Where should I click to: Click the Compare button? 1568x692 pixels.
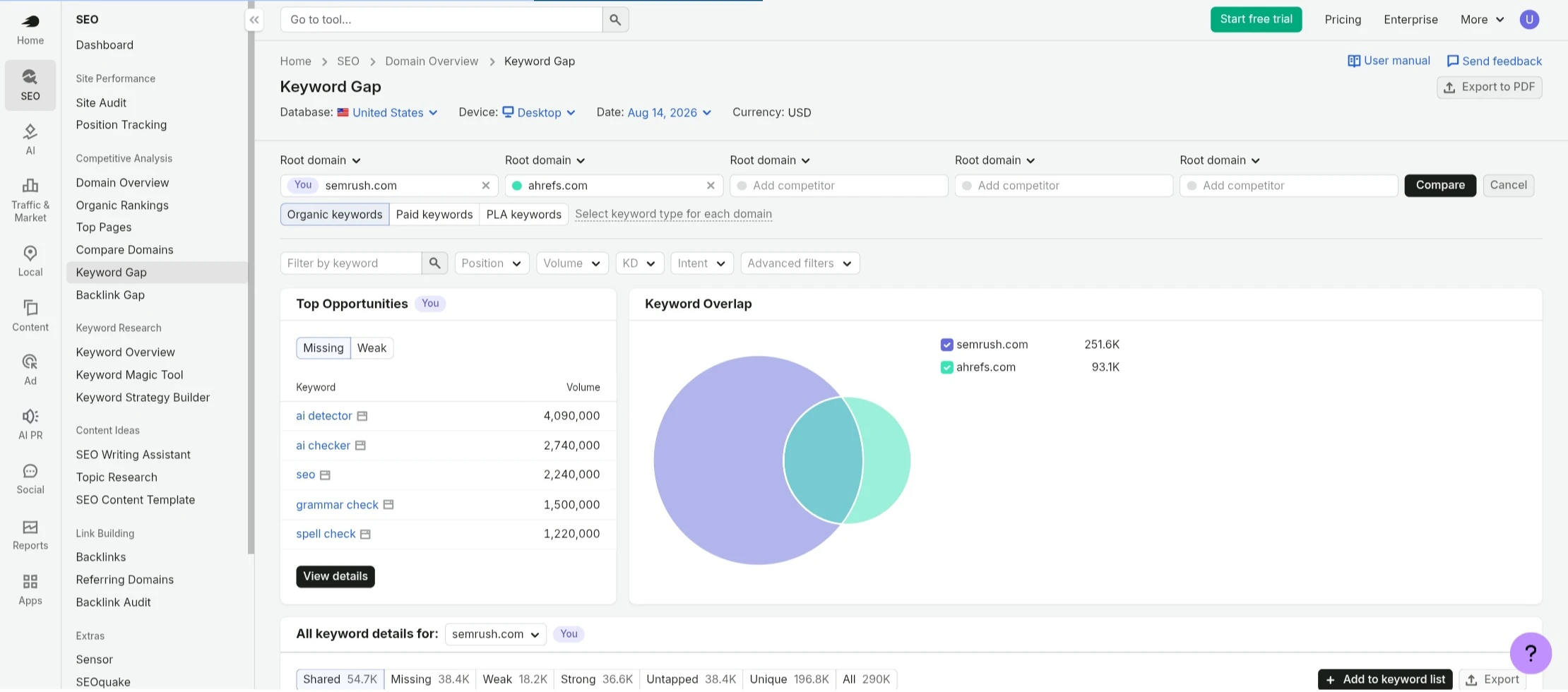tap(1440, 186)
